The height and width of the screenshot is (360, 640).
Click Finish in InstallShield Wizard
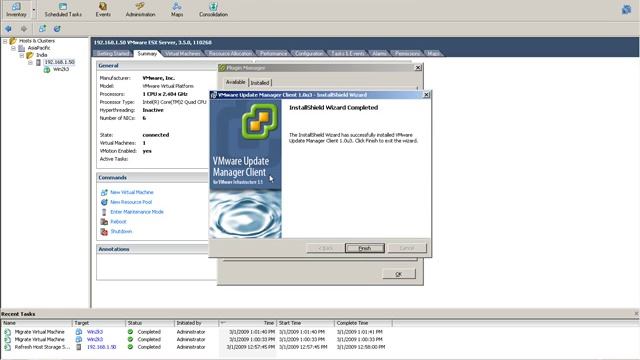point(364,248)
